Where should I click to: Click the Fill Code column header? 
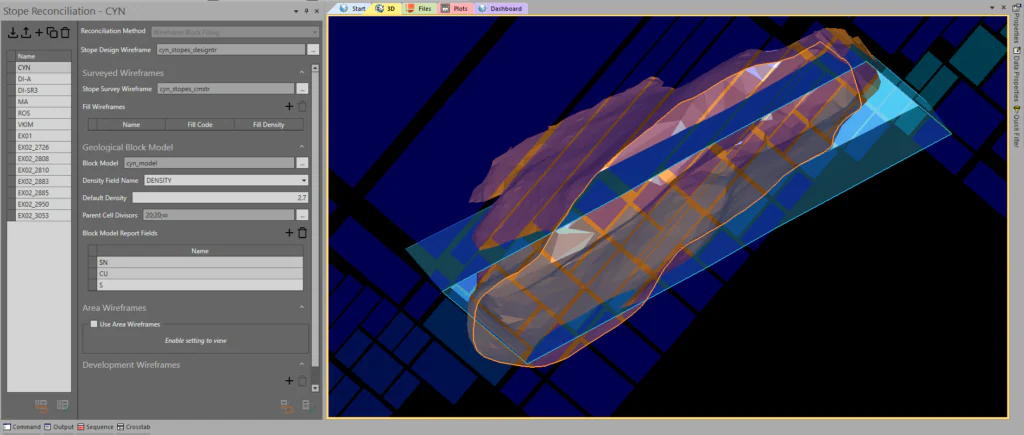tap(200, 124)
